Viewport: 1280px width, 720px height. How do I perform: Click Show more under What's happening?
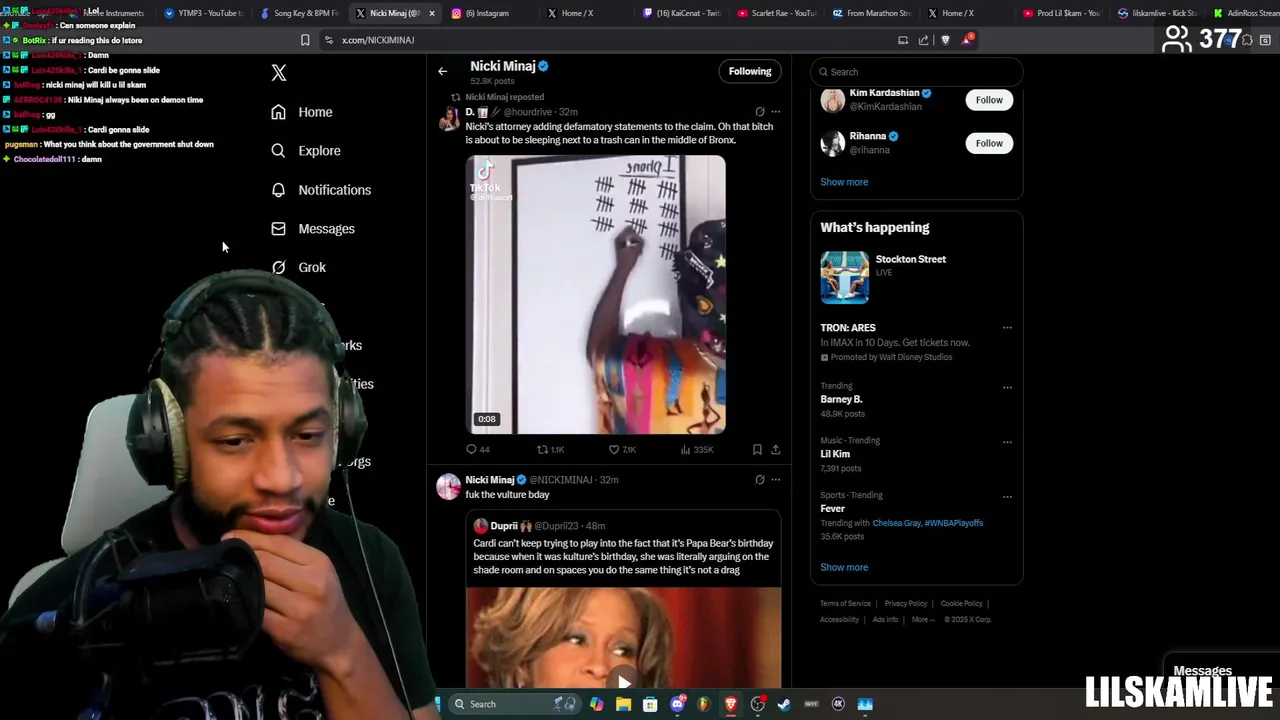coord(844,567)
